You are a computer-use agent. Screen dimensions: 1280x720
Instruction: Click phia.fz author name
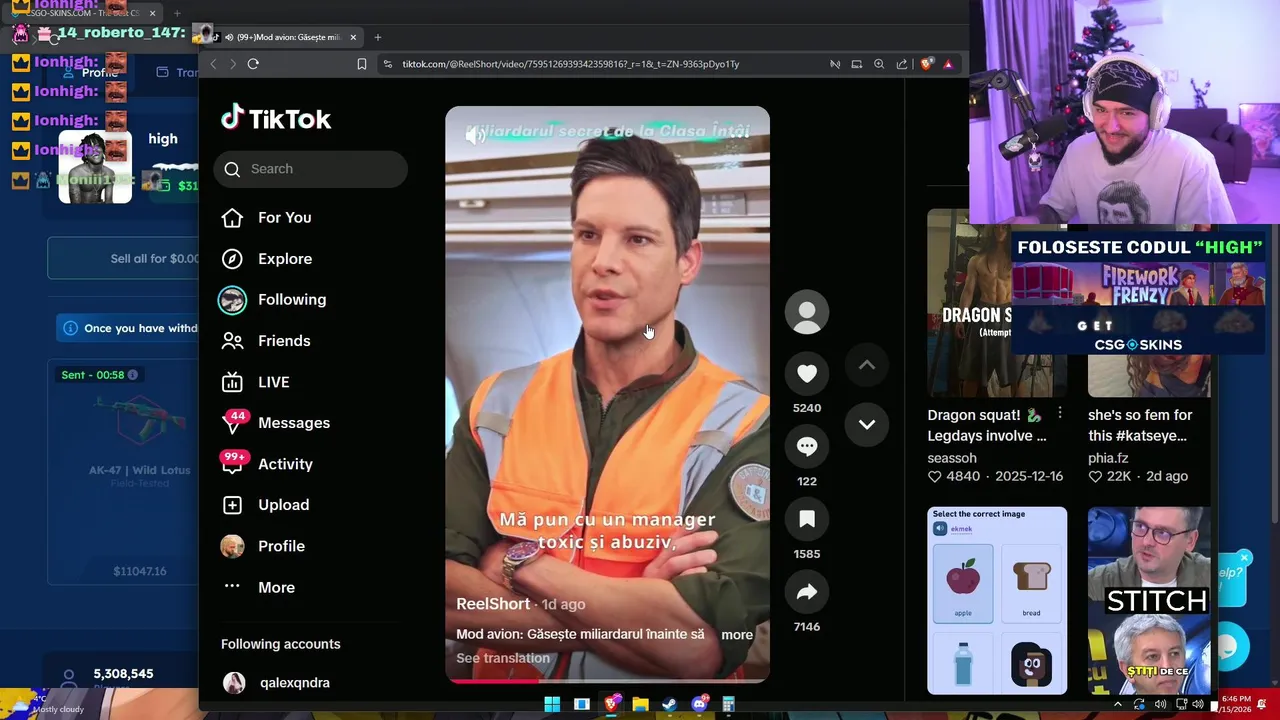[x=1107, y=458]
